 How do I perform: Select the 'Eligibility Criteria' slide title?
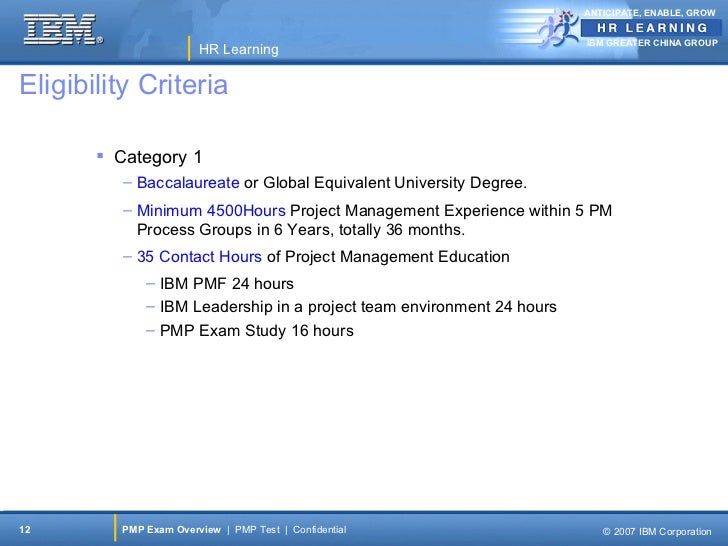pyautogui.click(x=124, y=85)
